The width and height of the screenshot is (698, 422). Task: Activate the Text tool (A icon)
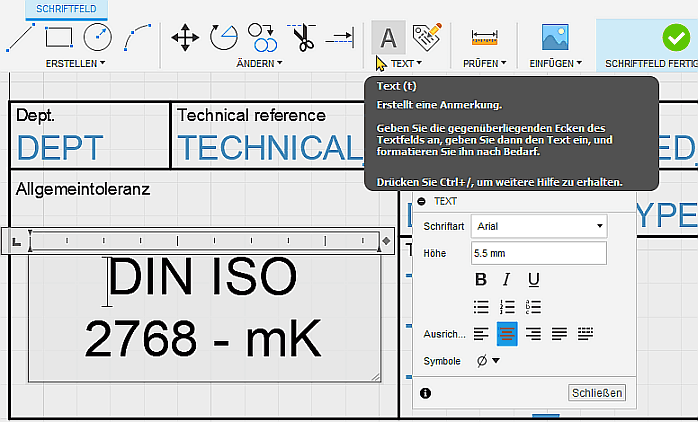click(388, 37)
